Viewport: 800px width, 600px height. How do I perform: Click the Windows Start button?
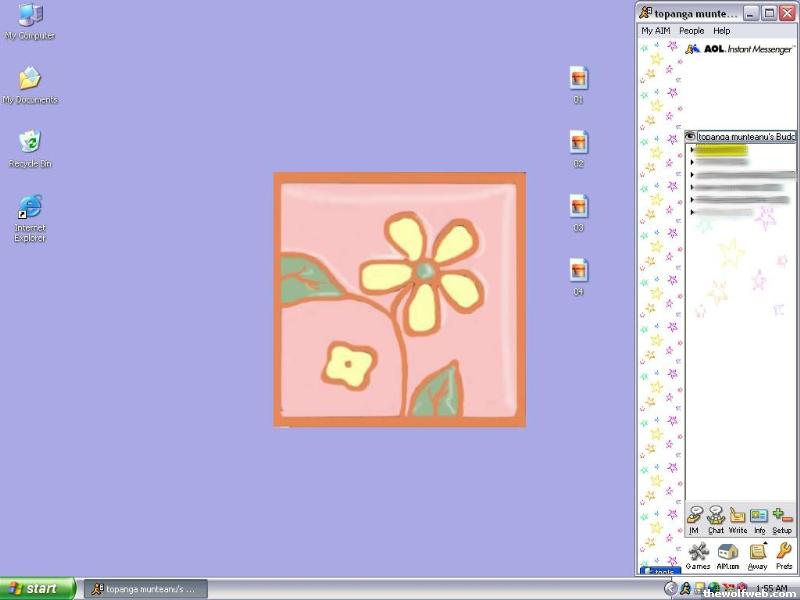[x=37, y=589]
